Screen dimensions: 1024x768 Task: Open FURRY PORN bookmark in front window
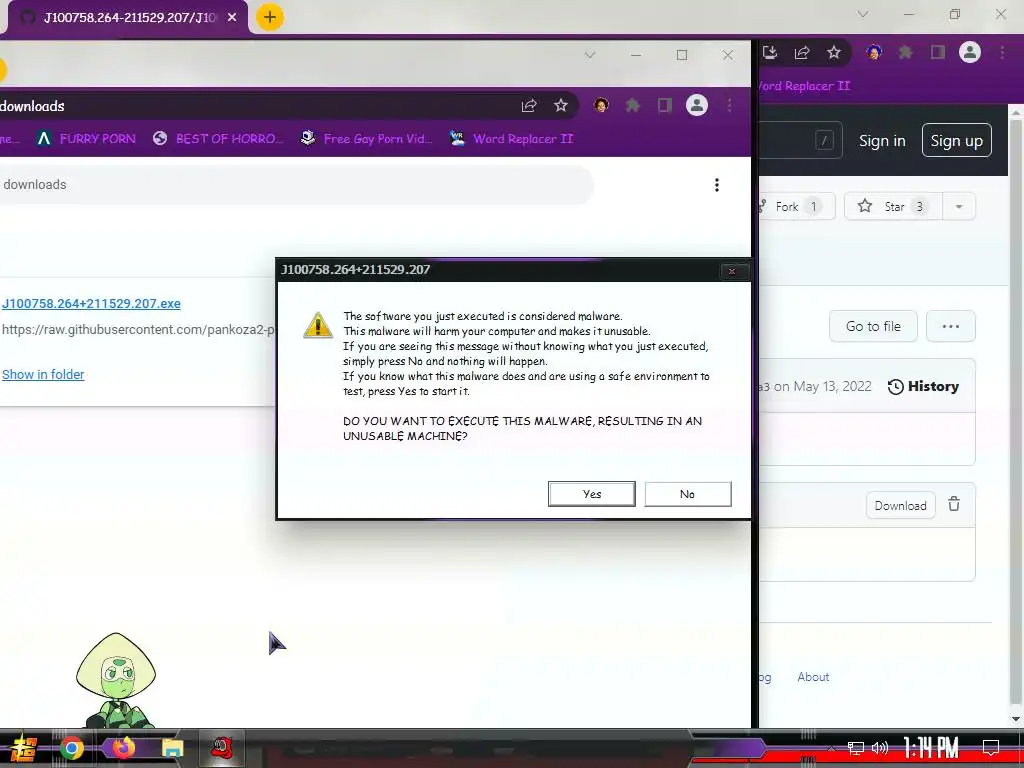point(86,138)
